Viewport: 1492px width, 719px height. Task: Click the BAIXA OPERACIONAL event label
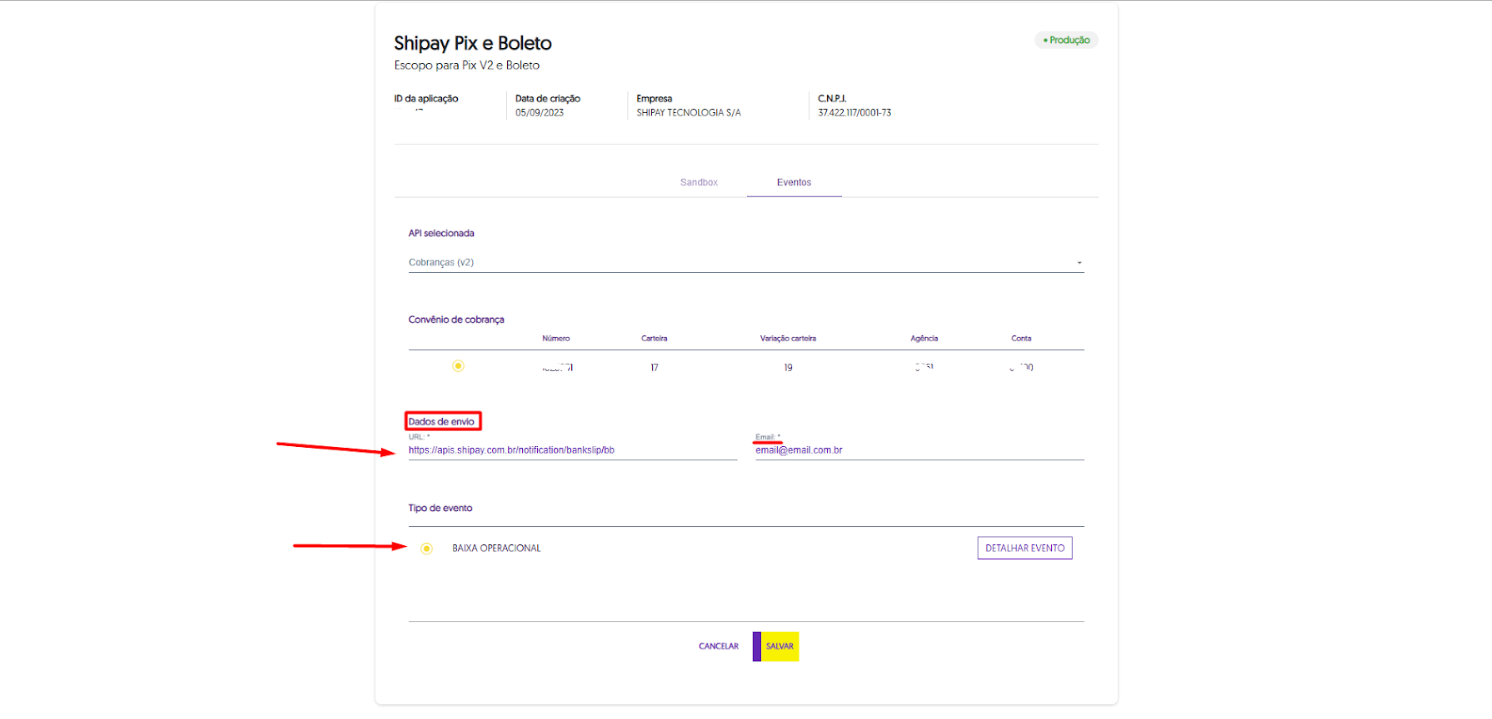496,548
